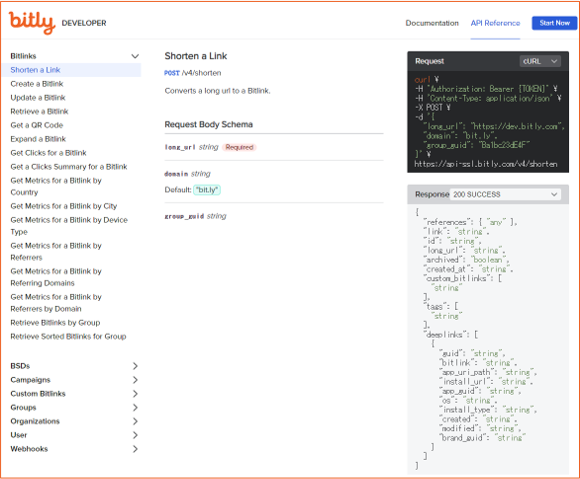
Task: Switch to API Reference tab
Action: (495, 23)
